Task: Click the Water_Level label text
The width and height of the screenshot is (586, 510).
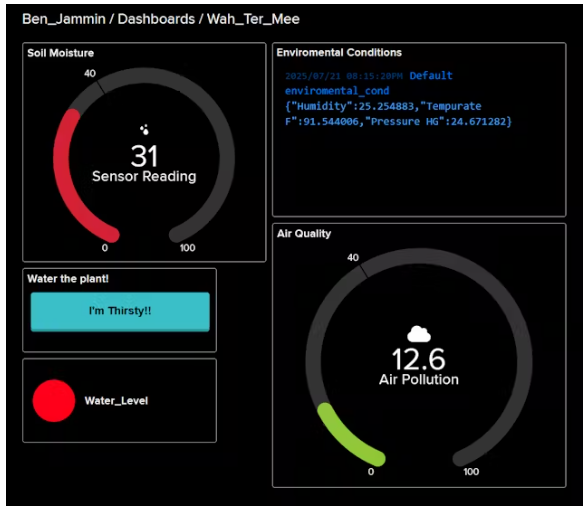Action: click(116, 401)
